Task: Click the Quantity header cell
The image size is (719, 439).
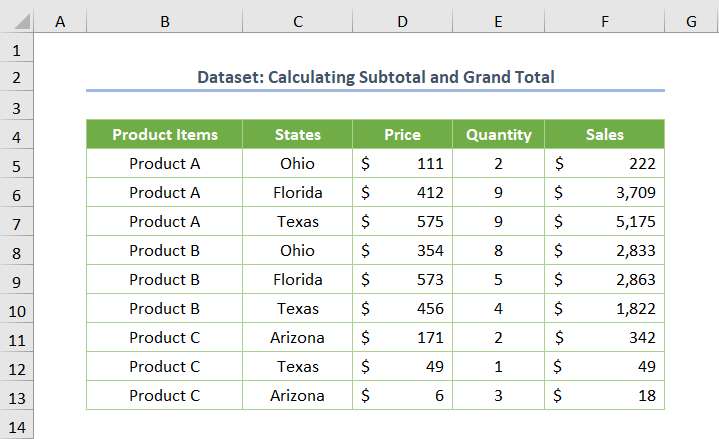Action: 498,135
